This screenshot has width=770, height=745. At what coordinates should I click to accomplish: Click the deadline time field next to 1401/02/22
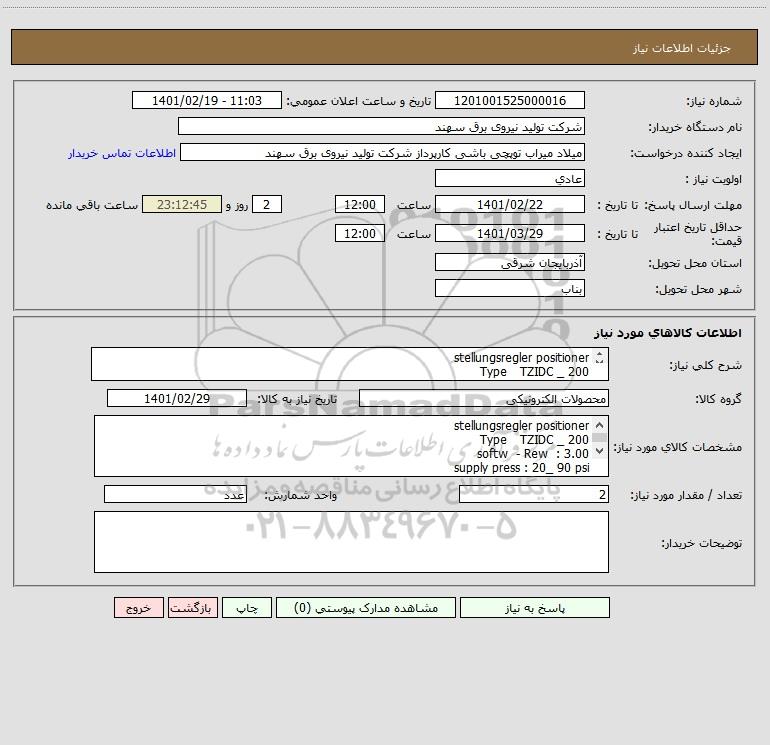point(359,204)
